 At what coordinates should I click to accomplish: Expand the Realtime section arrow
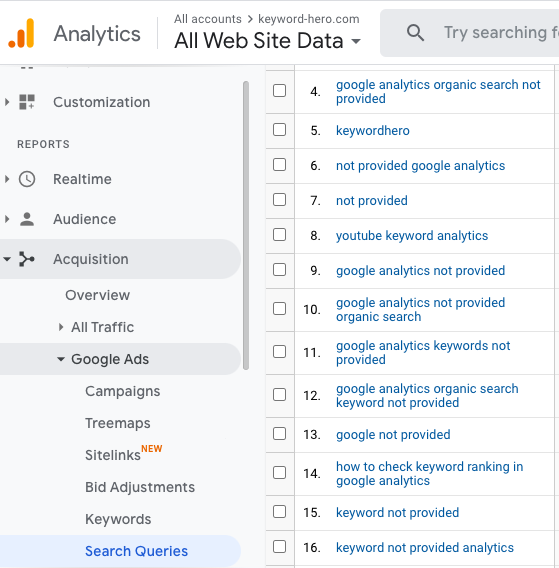tap(7, 179)
